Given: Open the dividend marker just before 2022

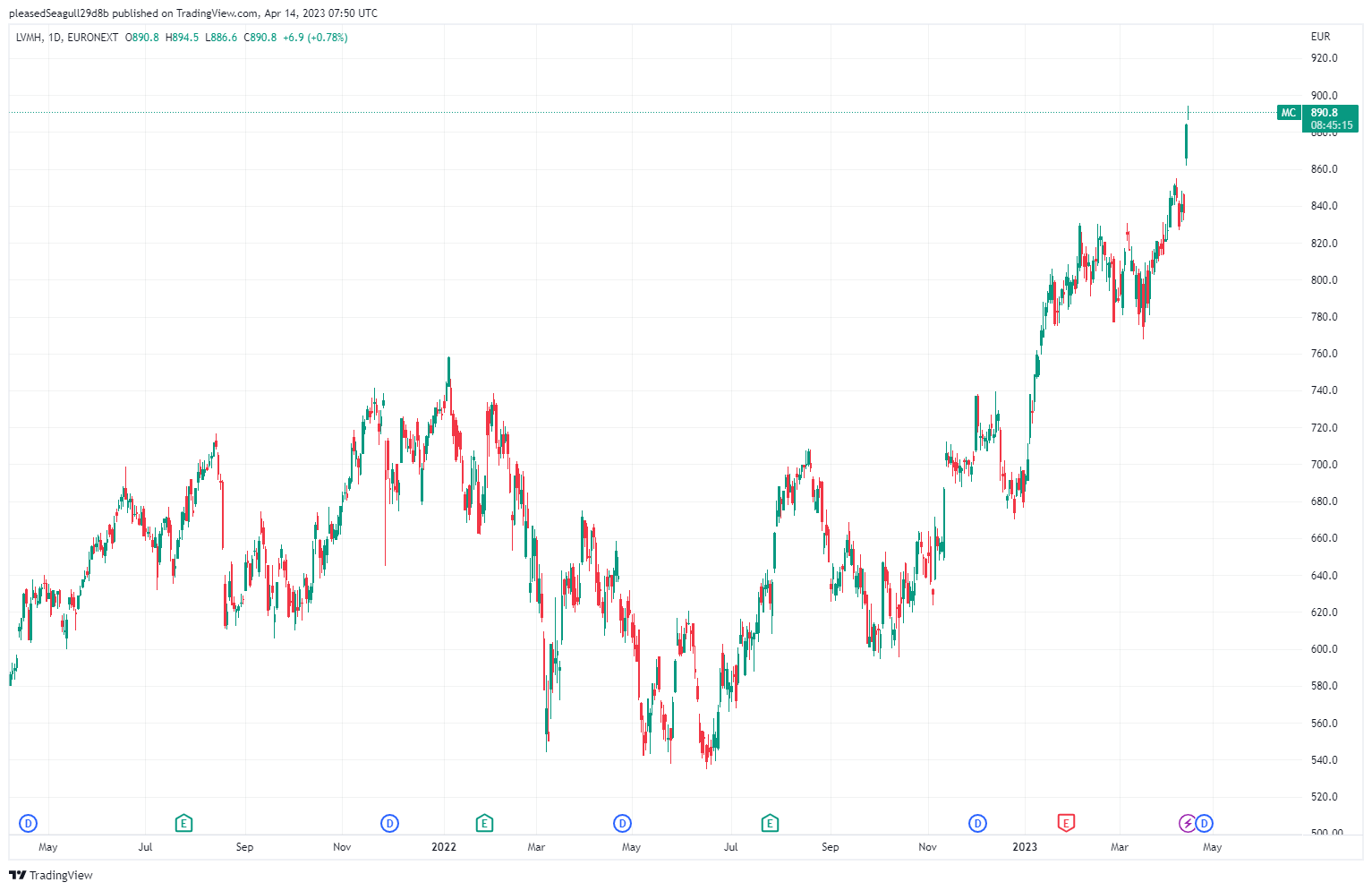Looking at the screenshot, I should coord(389,823).
